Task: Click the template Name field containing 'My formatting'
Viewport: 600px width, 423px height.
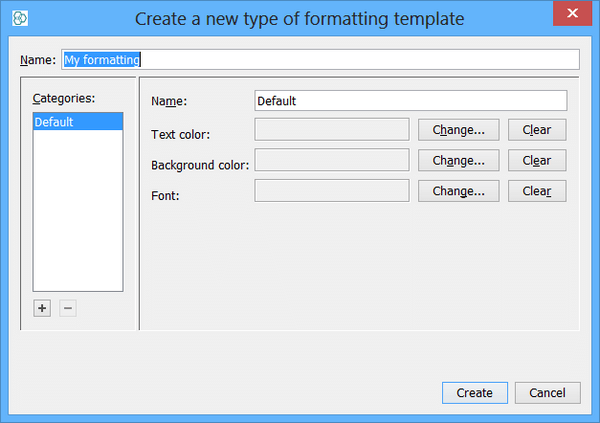Action: click(320, 60)
